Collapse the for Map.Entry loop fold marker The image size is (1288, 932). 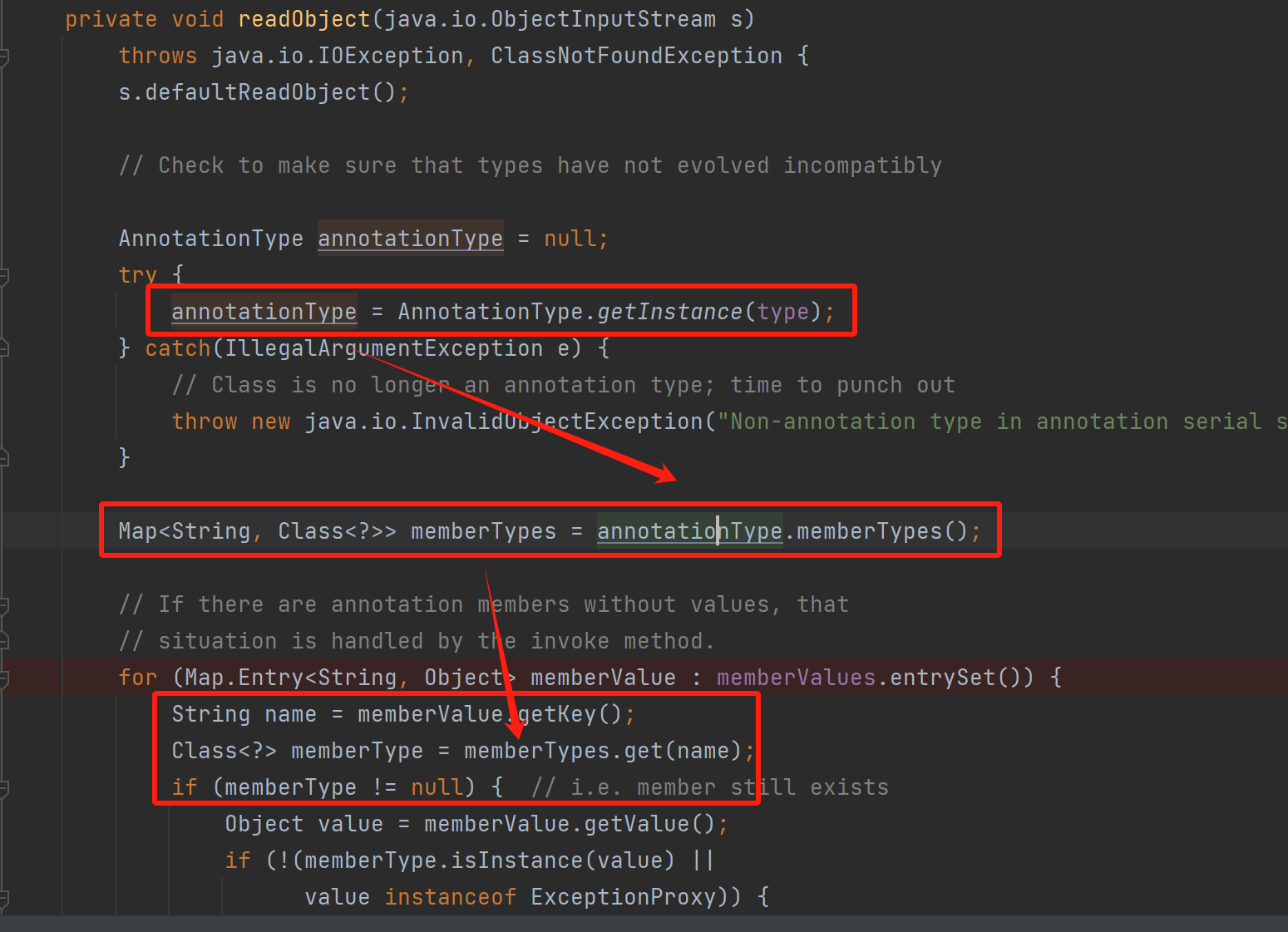(x=4, y=678)
